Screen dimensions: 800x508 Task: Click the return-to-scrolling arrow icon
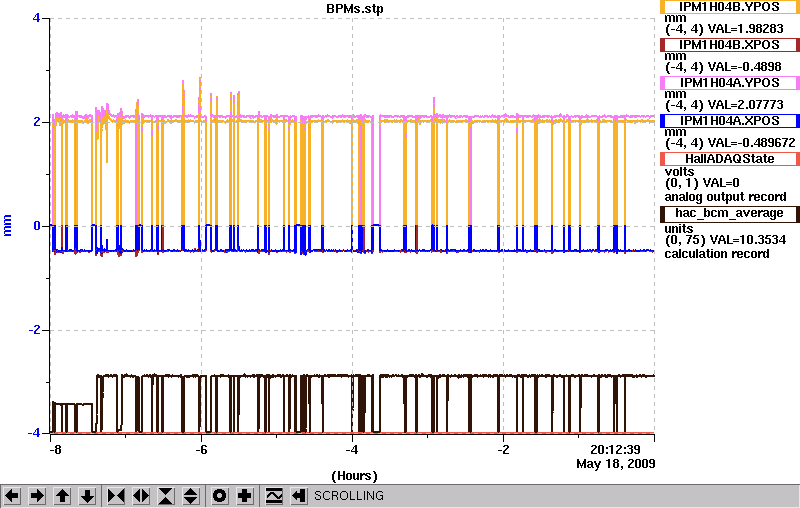click(x=299, y=496)
